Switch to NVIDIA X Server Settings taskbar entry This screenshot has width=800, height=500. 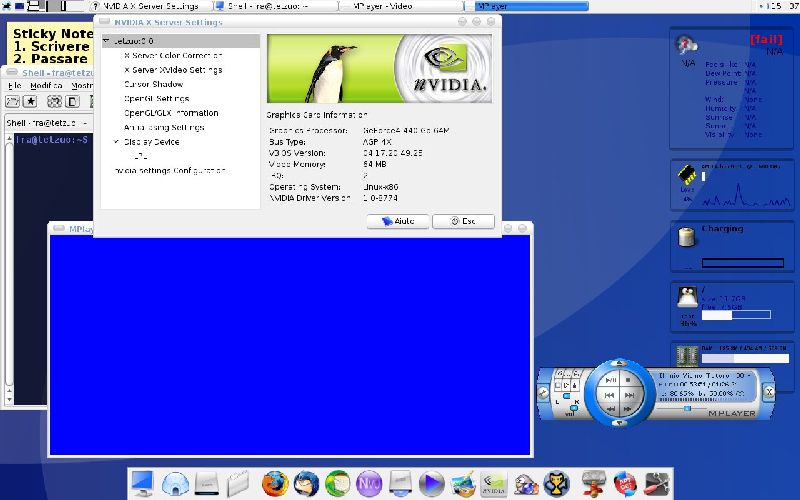pyautogui.click(x=151, y=6)
